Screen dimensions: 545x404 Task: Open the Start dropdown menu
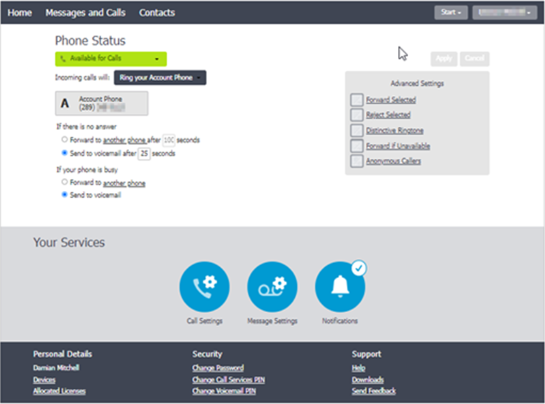(451, 13)
